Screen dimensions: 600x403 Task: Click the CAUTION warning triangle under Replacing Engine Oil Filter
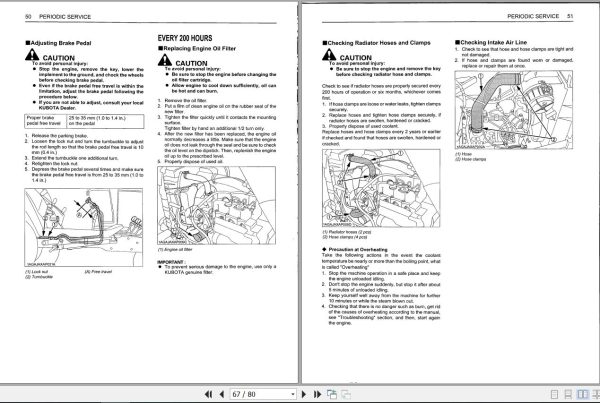tap(165, 60)
